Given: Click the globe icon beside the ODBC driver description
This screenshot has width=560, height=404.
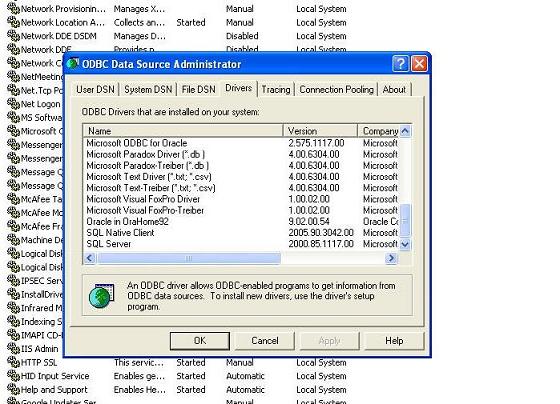Looking at the screenshot, I should [102, 295].
